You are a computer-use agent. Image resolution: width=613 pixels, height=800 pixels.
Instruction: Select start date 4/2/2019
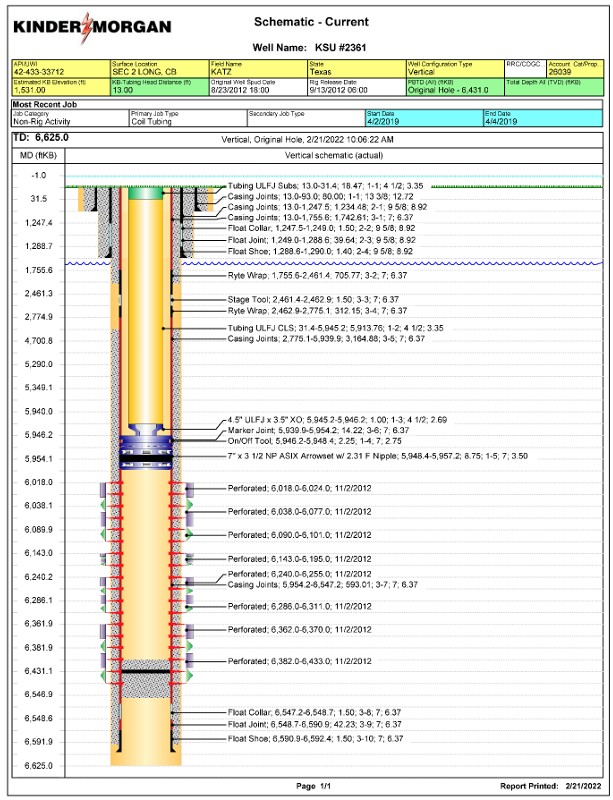pyautogui.click(x=383, y=122)
